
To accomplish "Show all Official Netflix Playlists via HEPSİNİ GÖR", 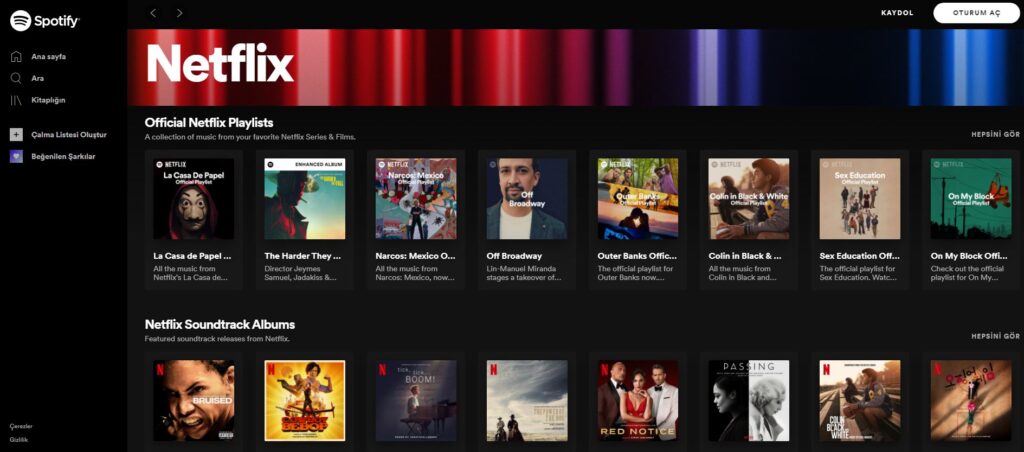I will tap(995, 134).
